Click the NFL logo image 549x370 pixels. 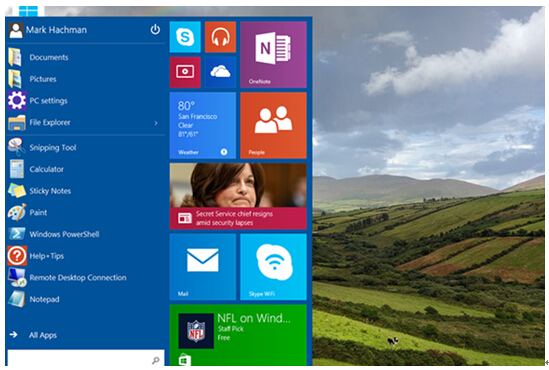click(196, 331)
